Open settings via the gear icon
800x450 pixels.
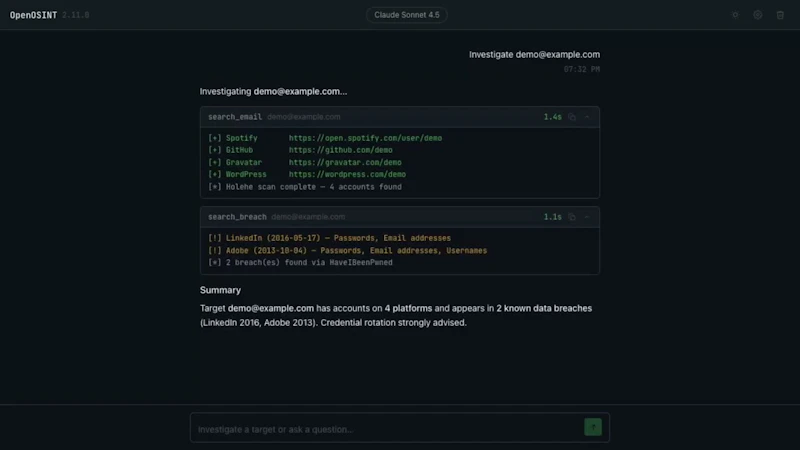(758, 15)
